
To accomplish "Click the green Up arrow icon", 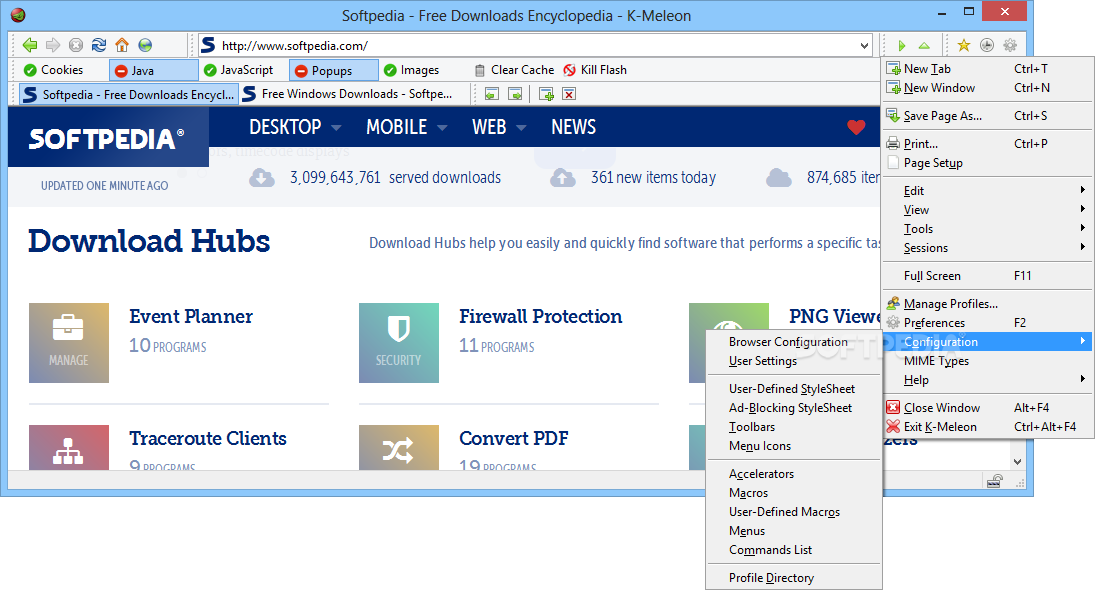I will tap(924, 45).
